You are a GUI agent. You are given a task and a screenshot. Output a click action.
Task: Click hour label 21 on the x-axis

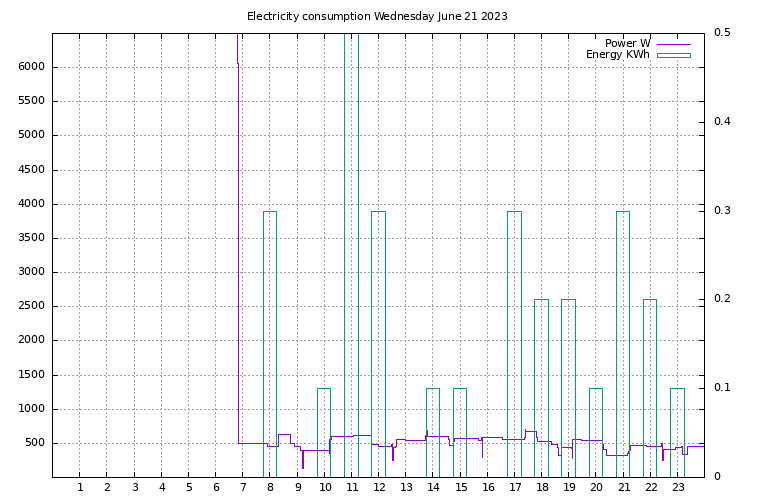624,487
